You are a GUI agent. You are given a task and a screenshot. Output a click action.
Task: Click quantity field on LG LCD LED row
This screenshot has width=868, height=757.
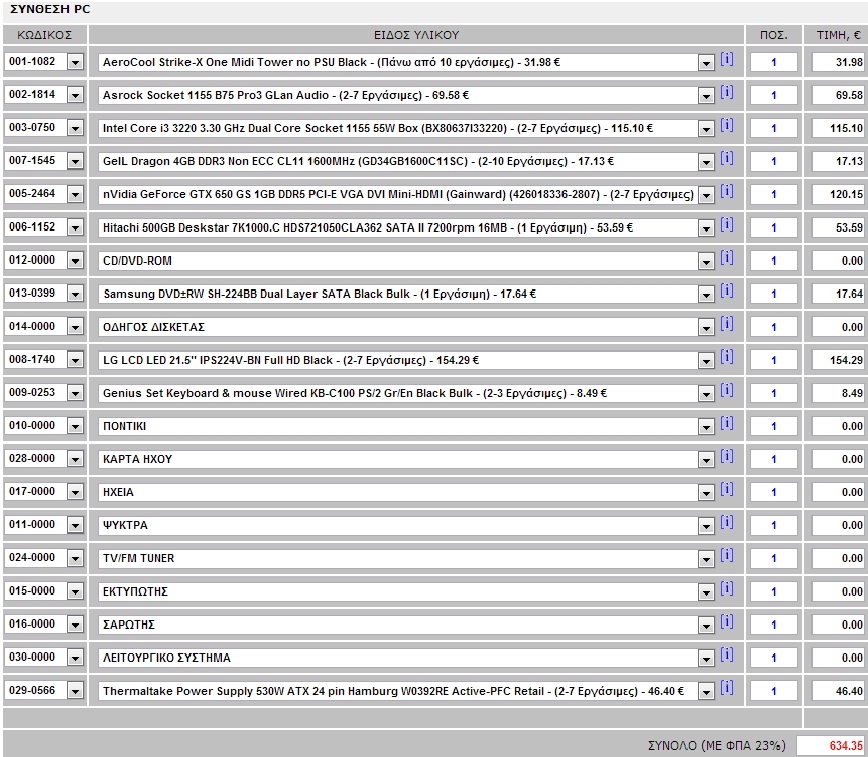tap(774, 360)
